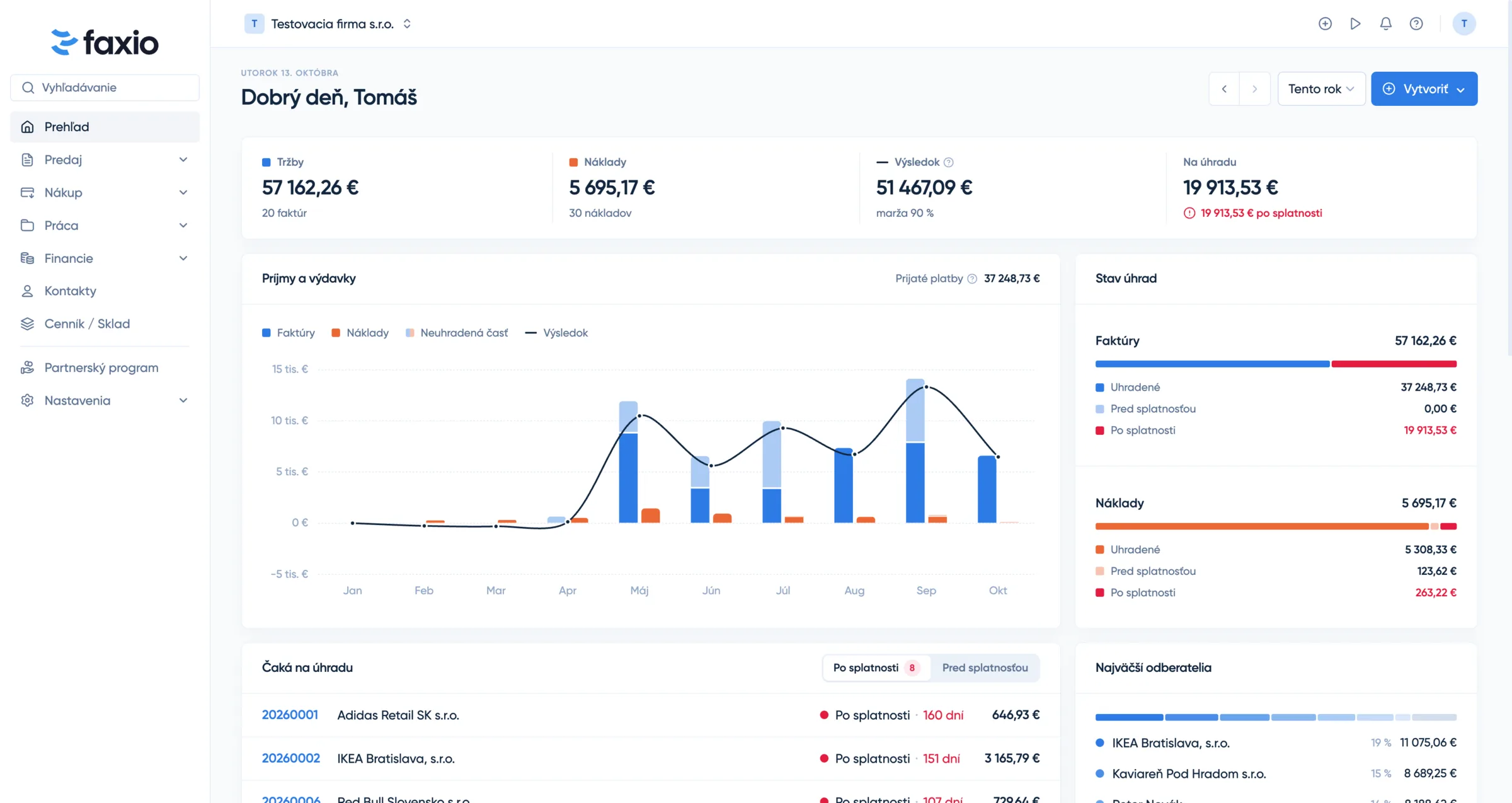The height and width of the screenshot is (803, 1512).
Task: Go to the Prehľad menu item
Action: [105, 127]
